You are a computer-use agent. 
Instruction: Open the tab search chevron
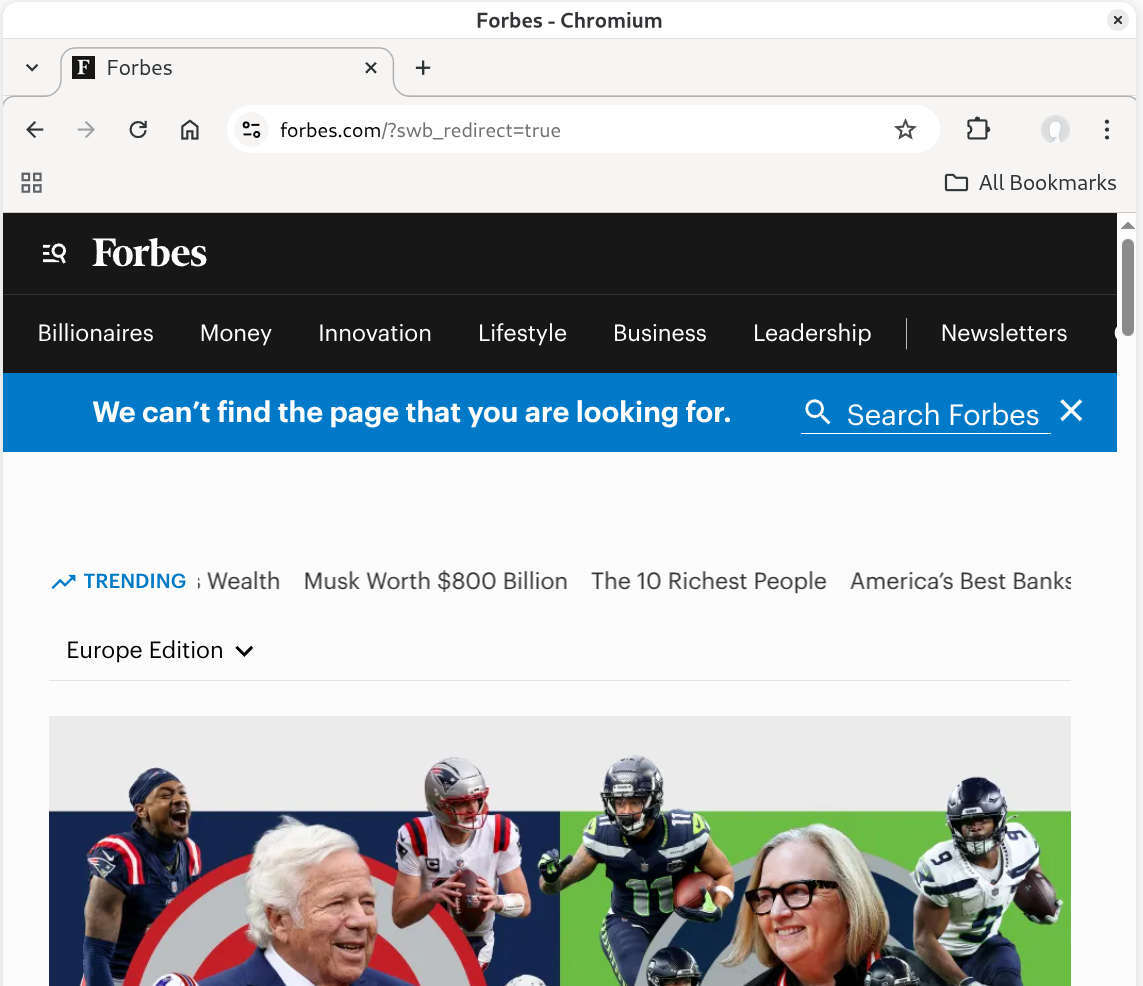[x=30, y=68]
